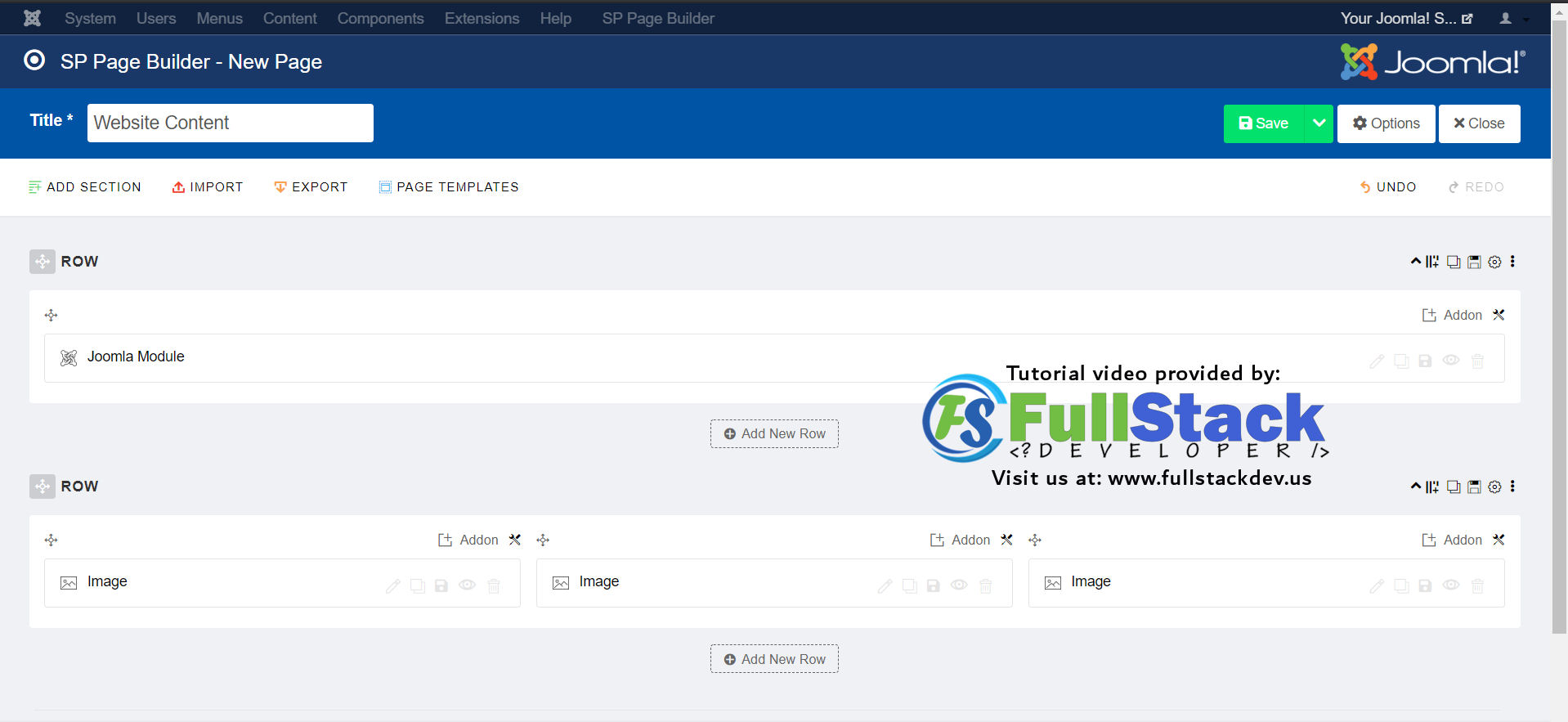Click the Title input field

tap(231, 123)
